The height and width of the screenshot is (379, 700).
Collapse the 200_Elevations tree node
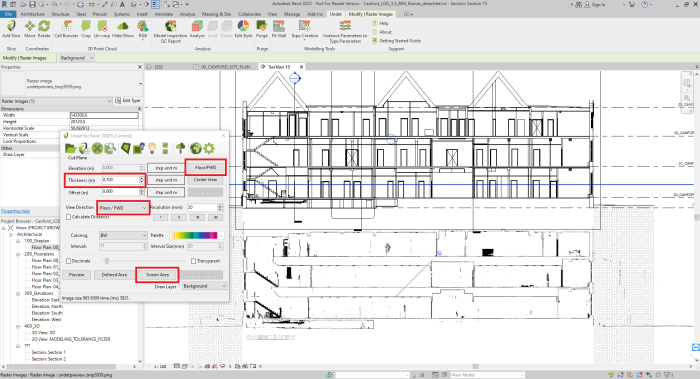(18, 294)
